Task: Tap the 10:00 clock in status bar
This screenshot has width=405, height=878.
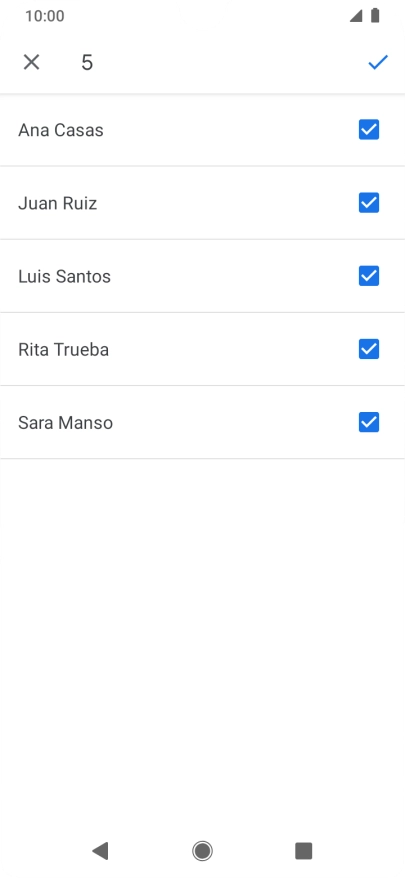Action: [45, 16]
